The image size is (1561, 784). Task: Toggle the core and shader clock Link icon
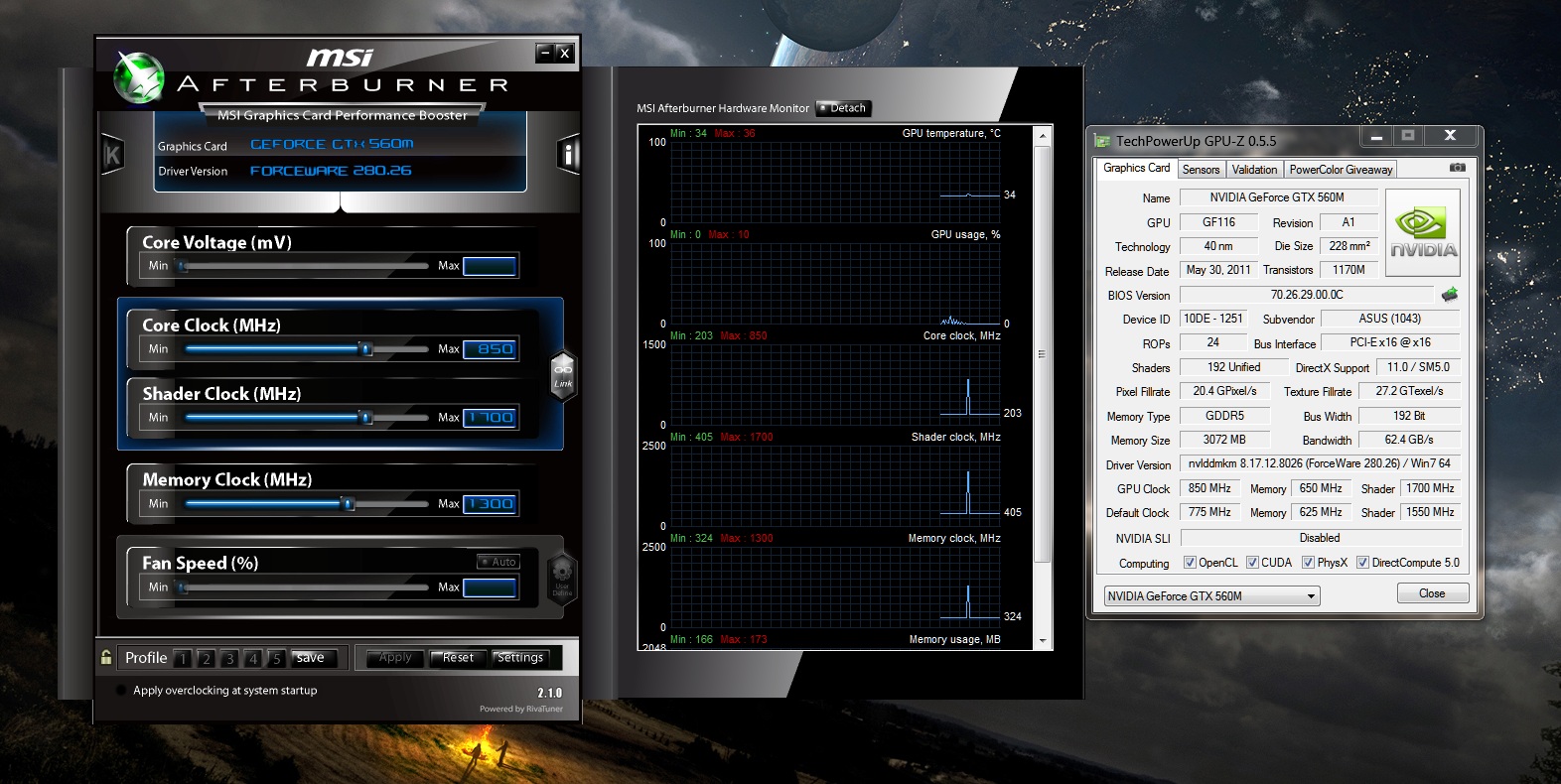point(563,376)
